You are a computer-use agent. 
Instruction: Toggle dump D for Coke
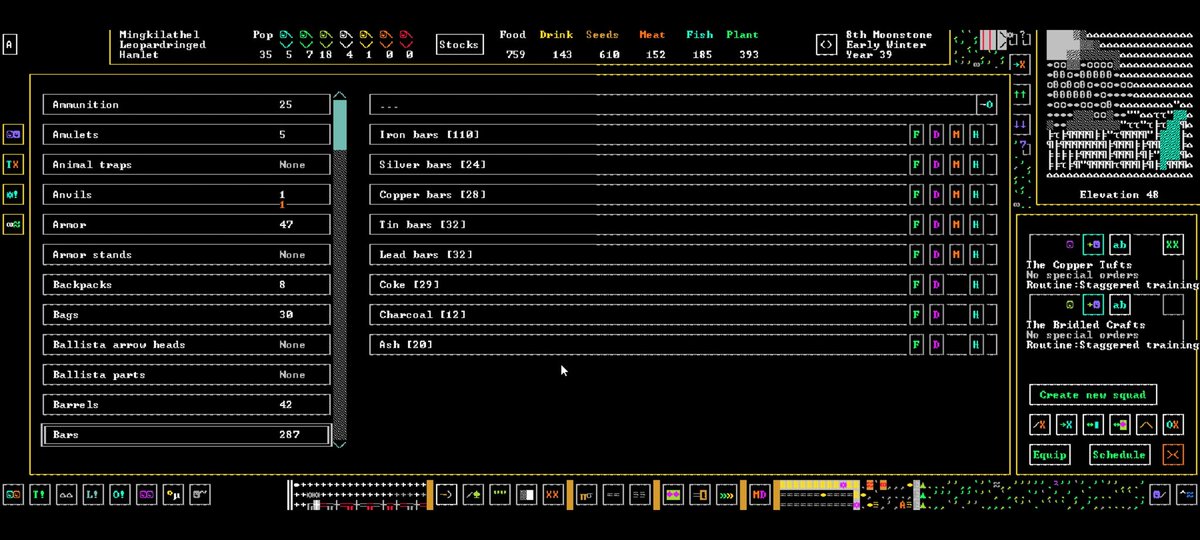click(937, 285)
